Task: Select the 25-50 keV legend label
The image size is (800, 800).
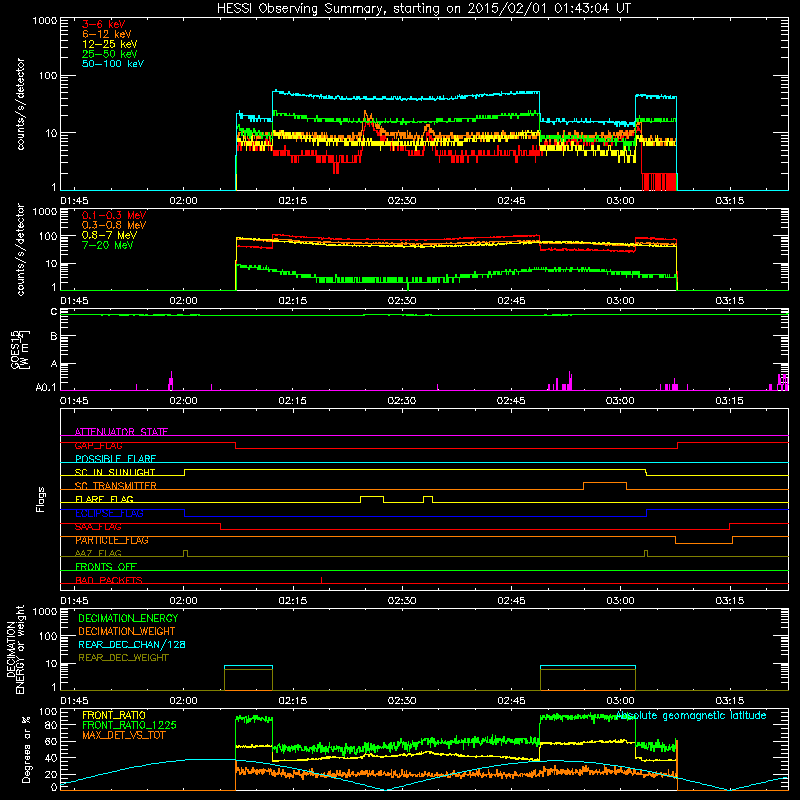Action: pyautogui.click(x=110, y=54)
